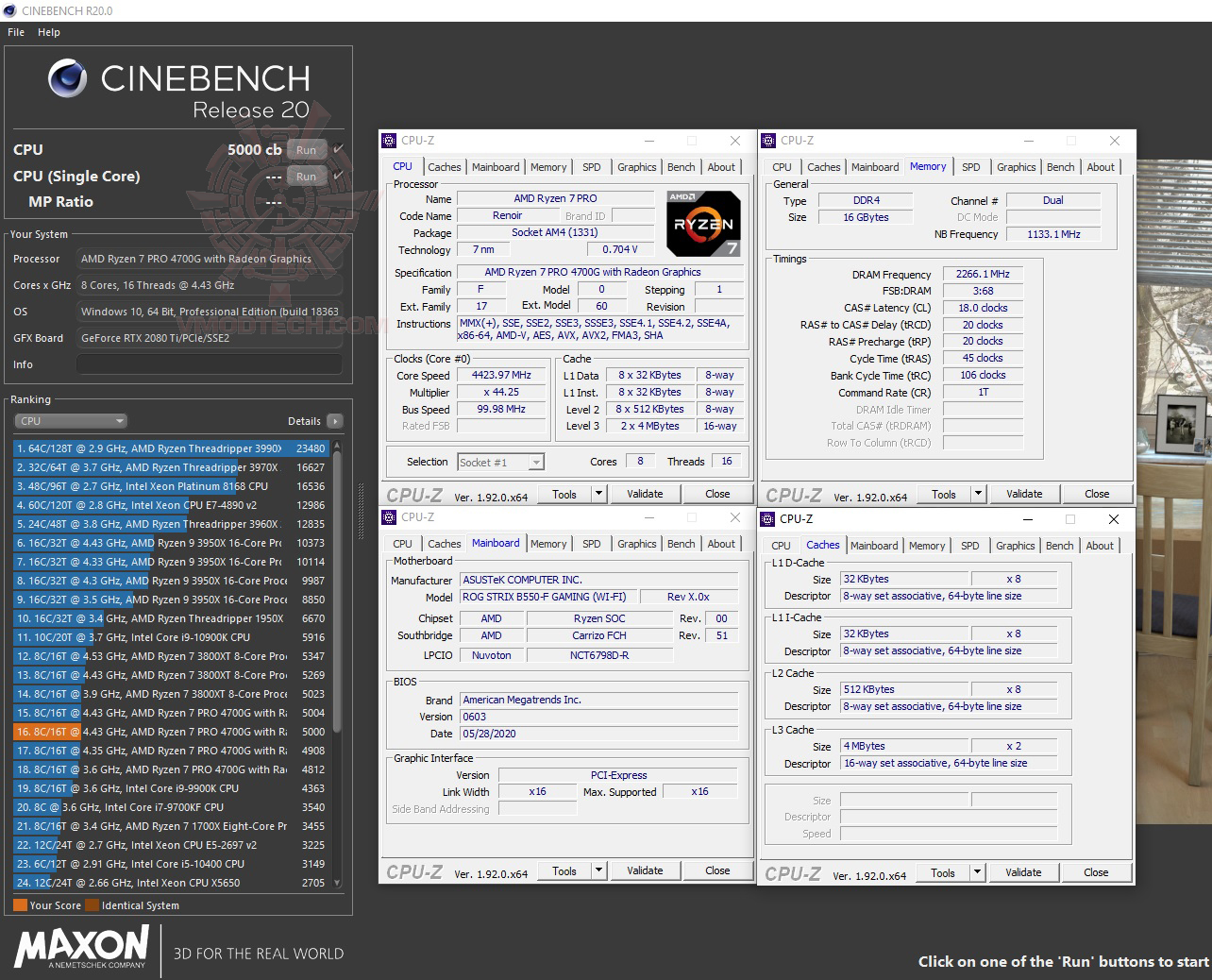Click the title bar icon of the CPU-Z Caches window
The width and height of the screenshot is (1212, 980).
click(x=767, y=519)
